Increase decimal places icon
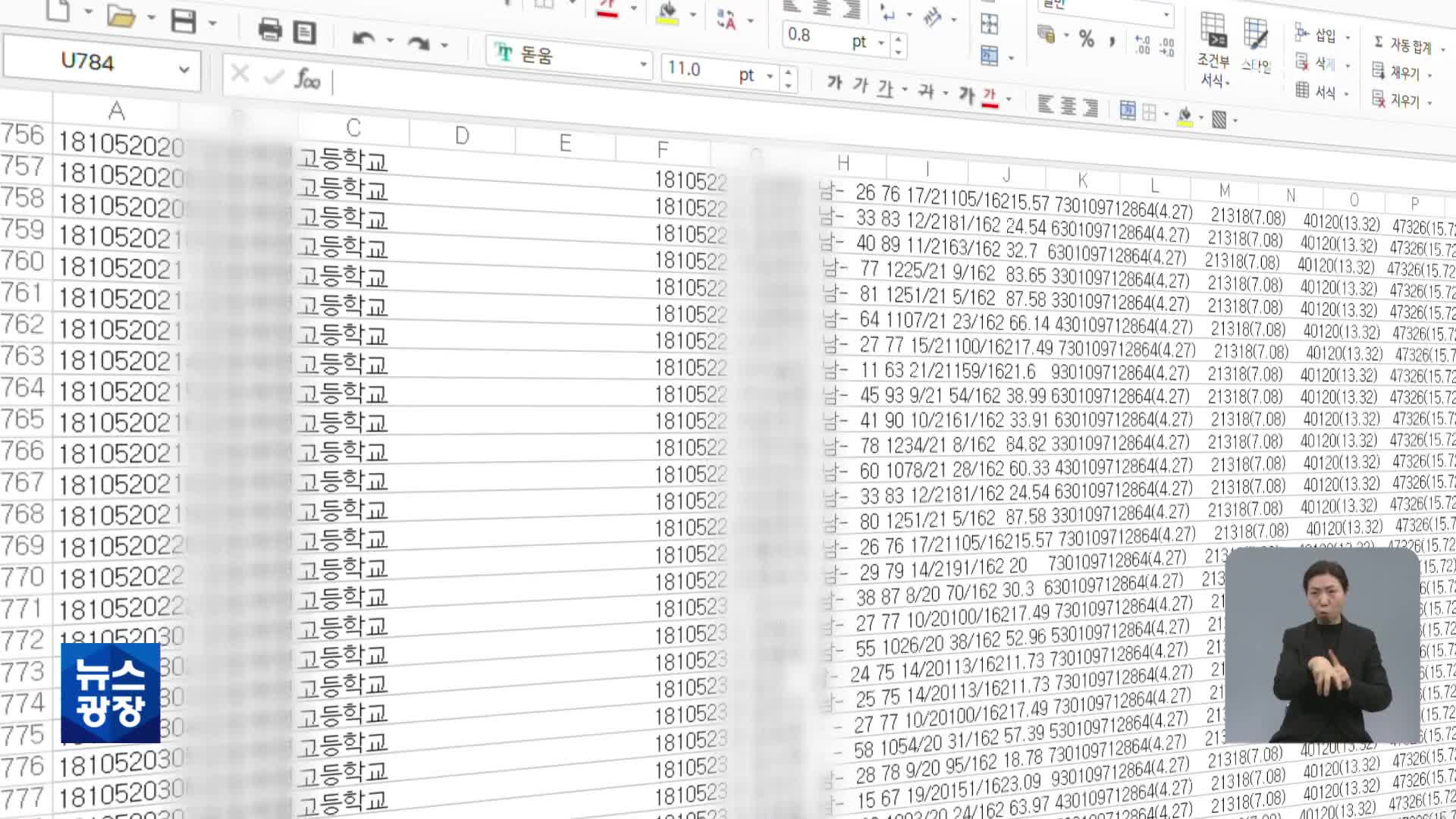This screenshot has width=1456, height=819. (1142, 44)
